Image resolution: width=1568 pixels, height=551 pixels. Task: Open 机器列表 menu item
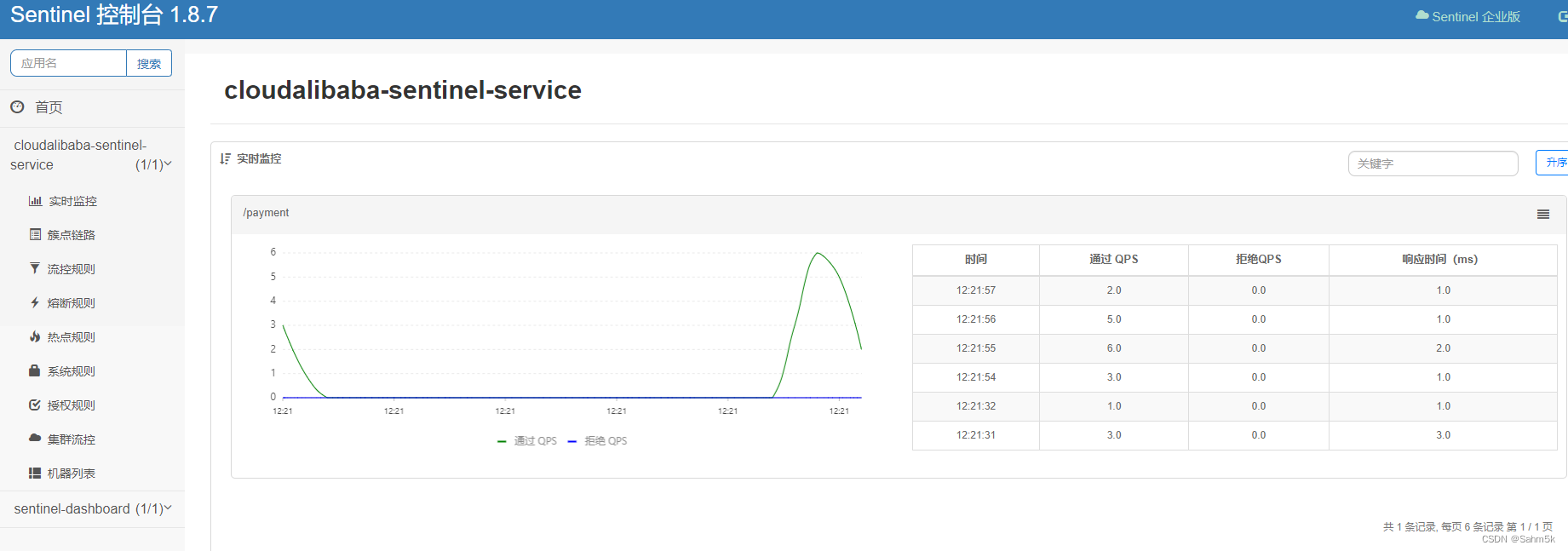[72, 474]
